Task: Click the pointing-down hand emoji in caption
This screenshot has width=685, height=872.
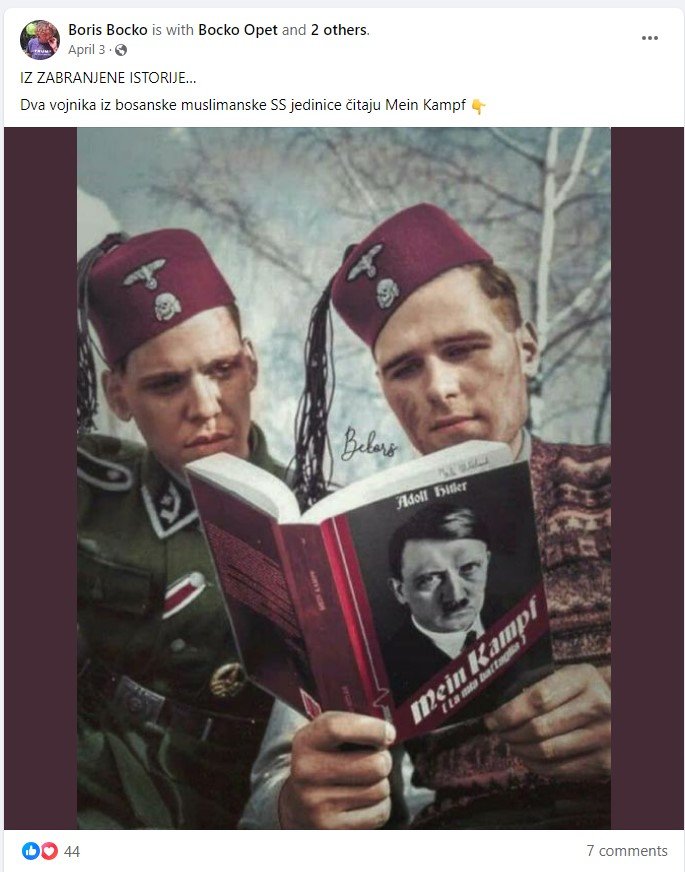Action: [478, 106]
